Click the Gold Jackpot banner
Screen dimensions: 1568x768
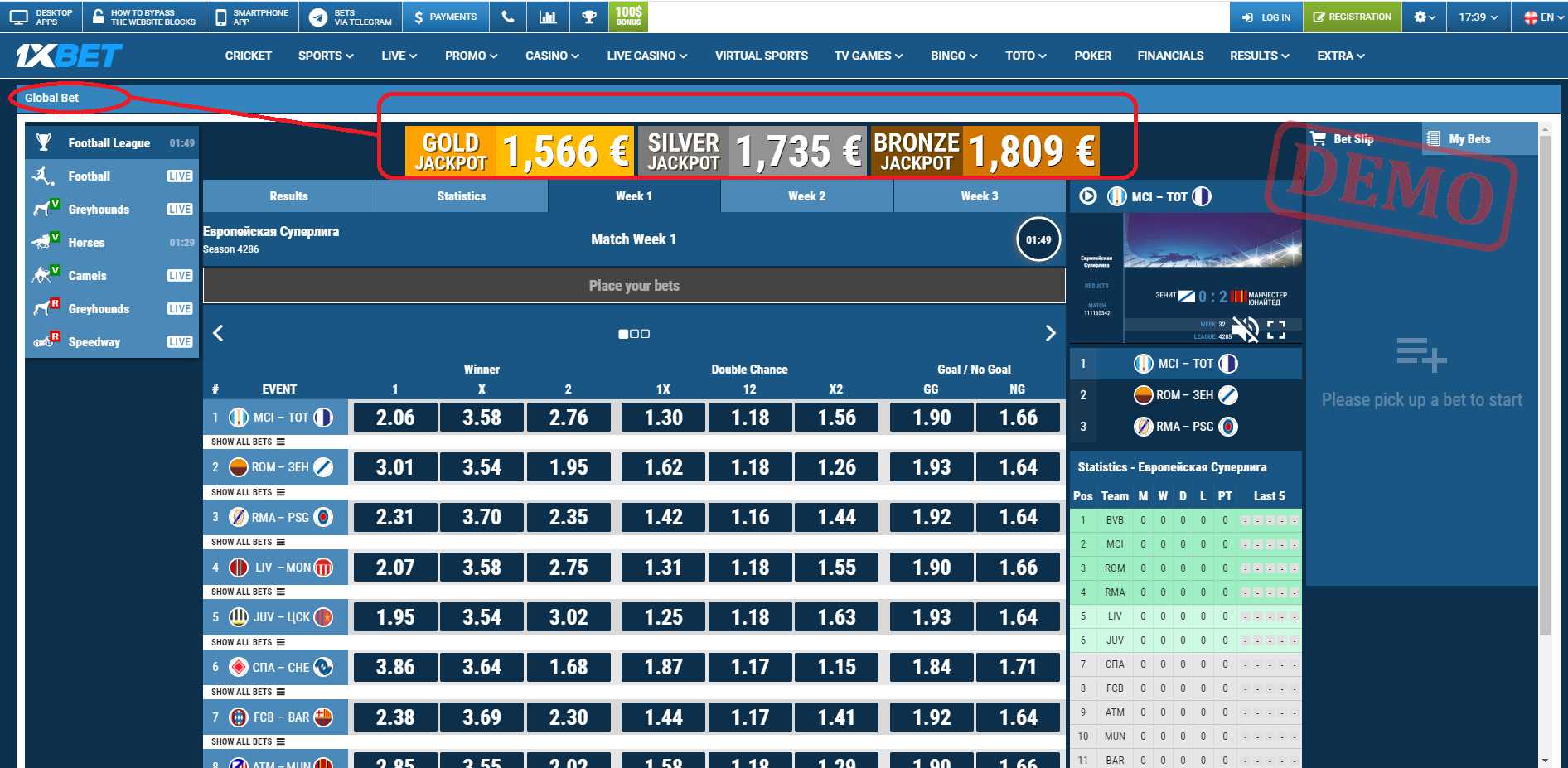[x=520, y=151]
